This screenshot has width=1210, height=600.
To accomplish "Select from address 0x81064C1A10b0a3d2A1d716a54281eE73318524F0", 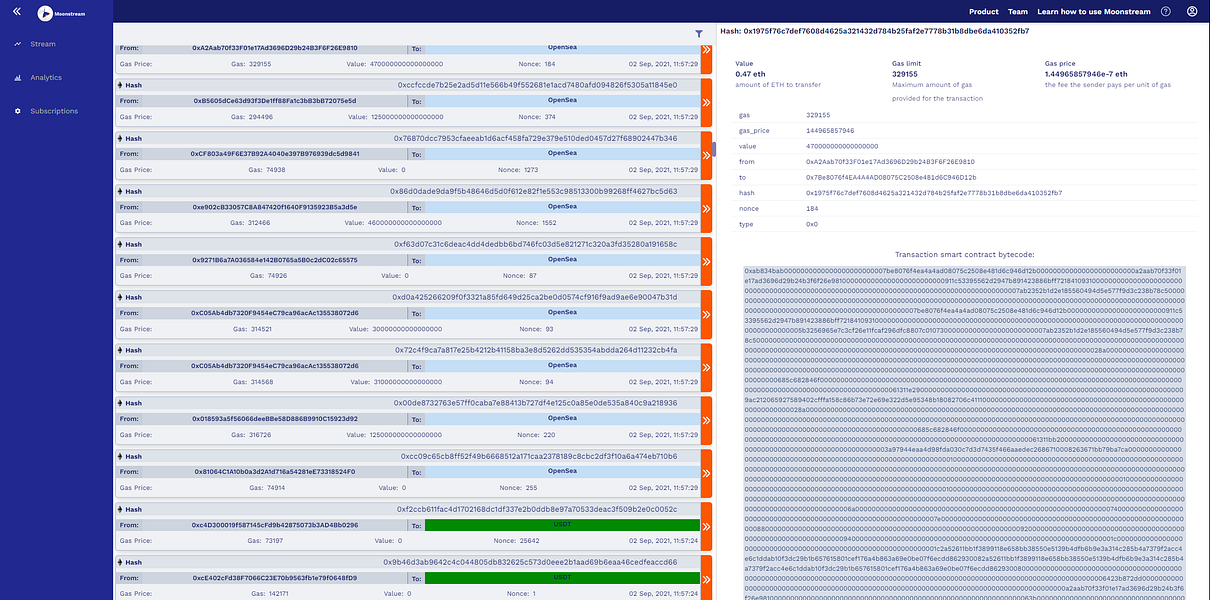I will (x=275, y=472).
